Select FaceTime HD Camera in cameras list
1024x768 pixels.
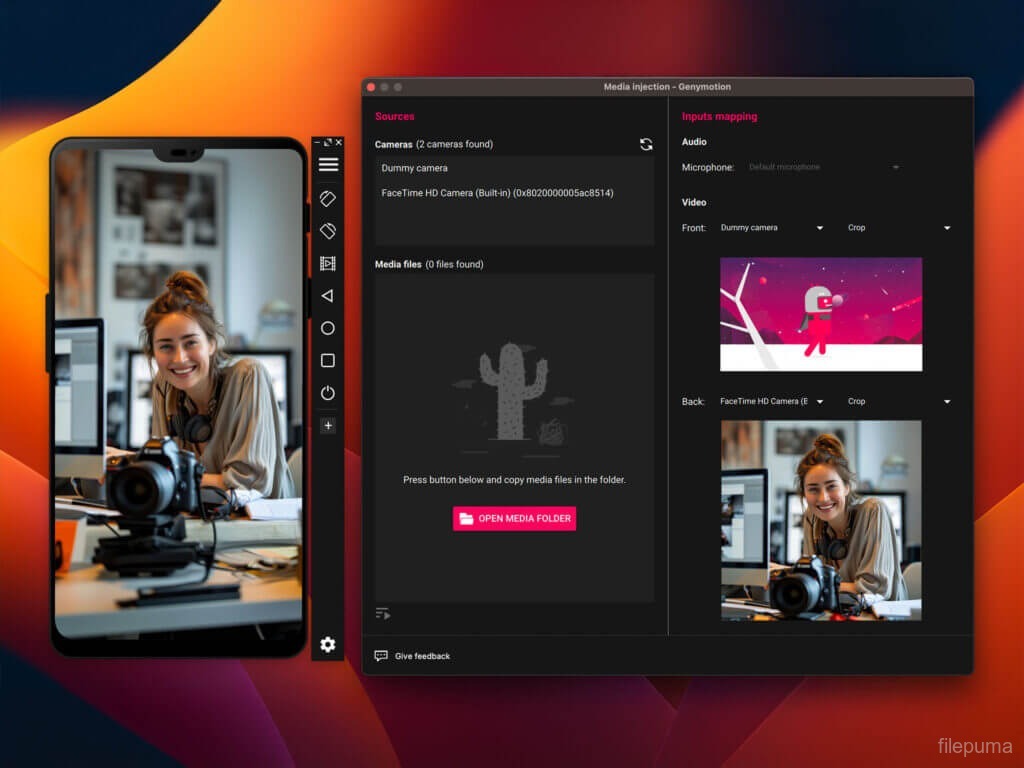click(x=497, y=193)
